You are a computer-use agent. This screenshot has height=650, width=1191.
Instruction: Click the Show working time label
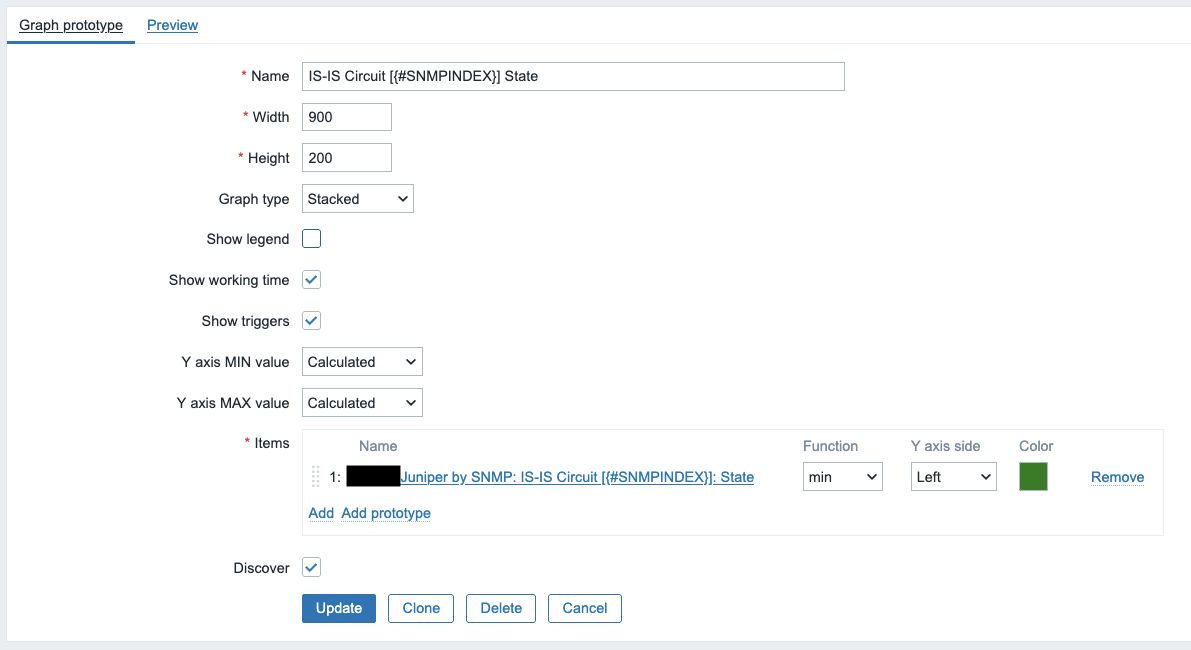pos(229,280)
